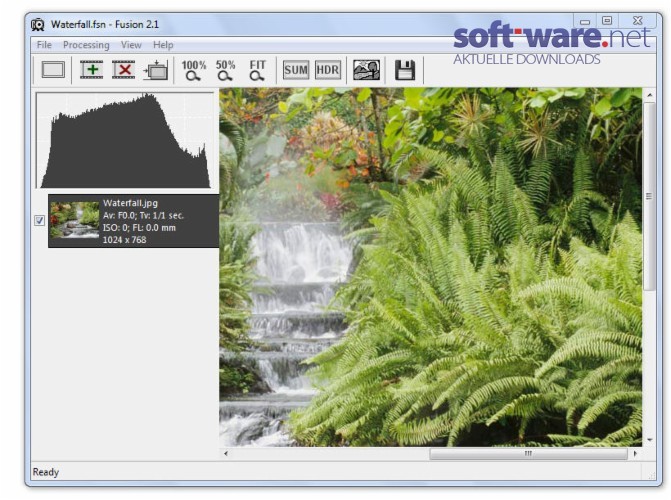Viewport: 671px width, 500px height.
Task: Add an image with the green plus icon
Action: (x=92, y=70)
